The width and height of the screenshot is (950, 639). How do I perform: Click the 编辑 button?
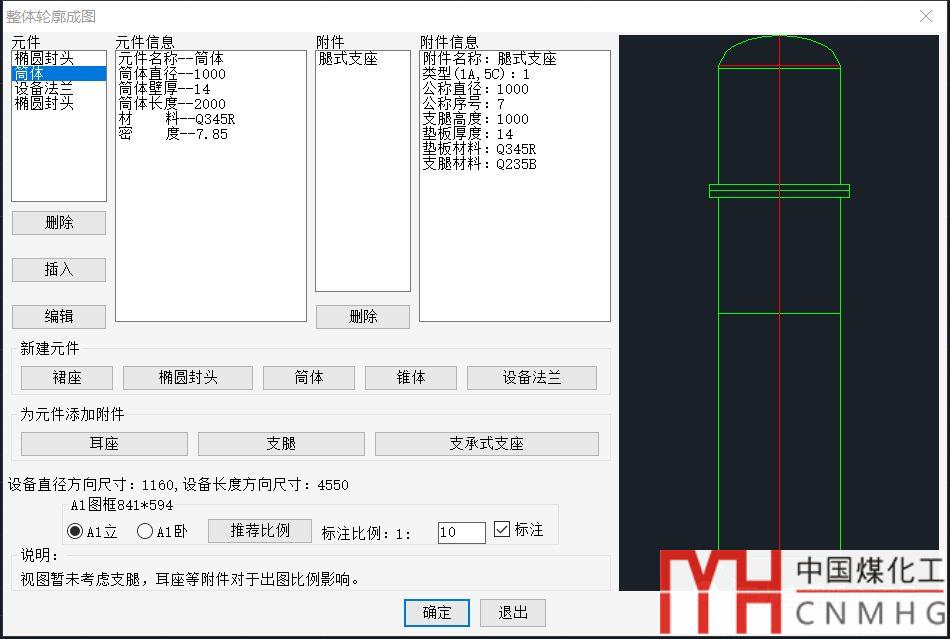[x=59, y=316]
